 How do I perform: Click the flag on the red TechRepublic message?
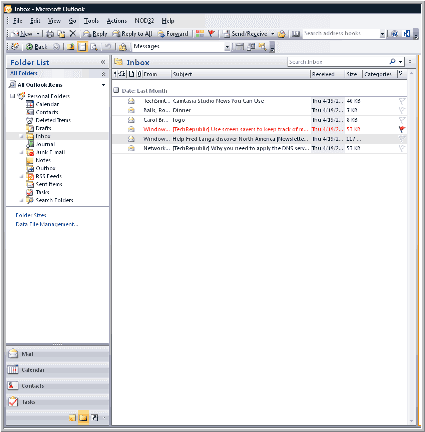coord(402,129)
